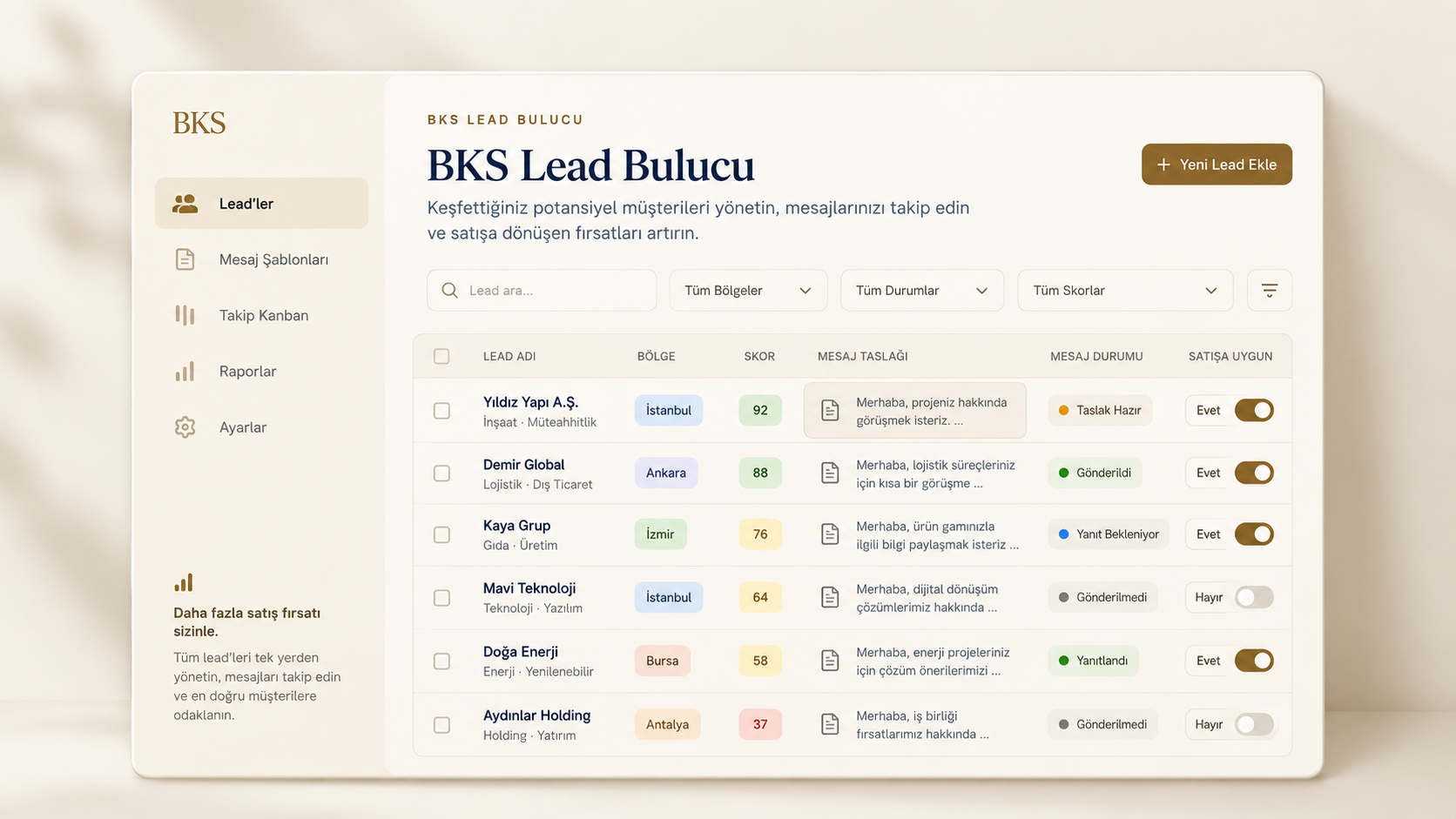Click the SKOR column header
This screenshot has height=819, width=1456.
759,356
